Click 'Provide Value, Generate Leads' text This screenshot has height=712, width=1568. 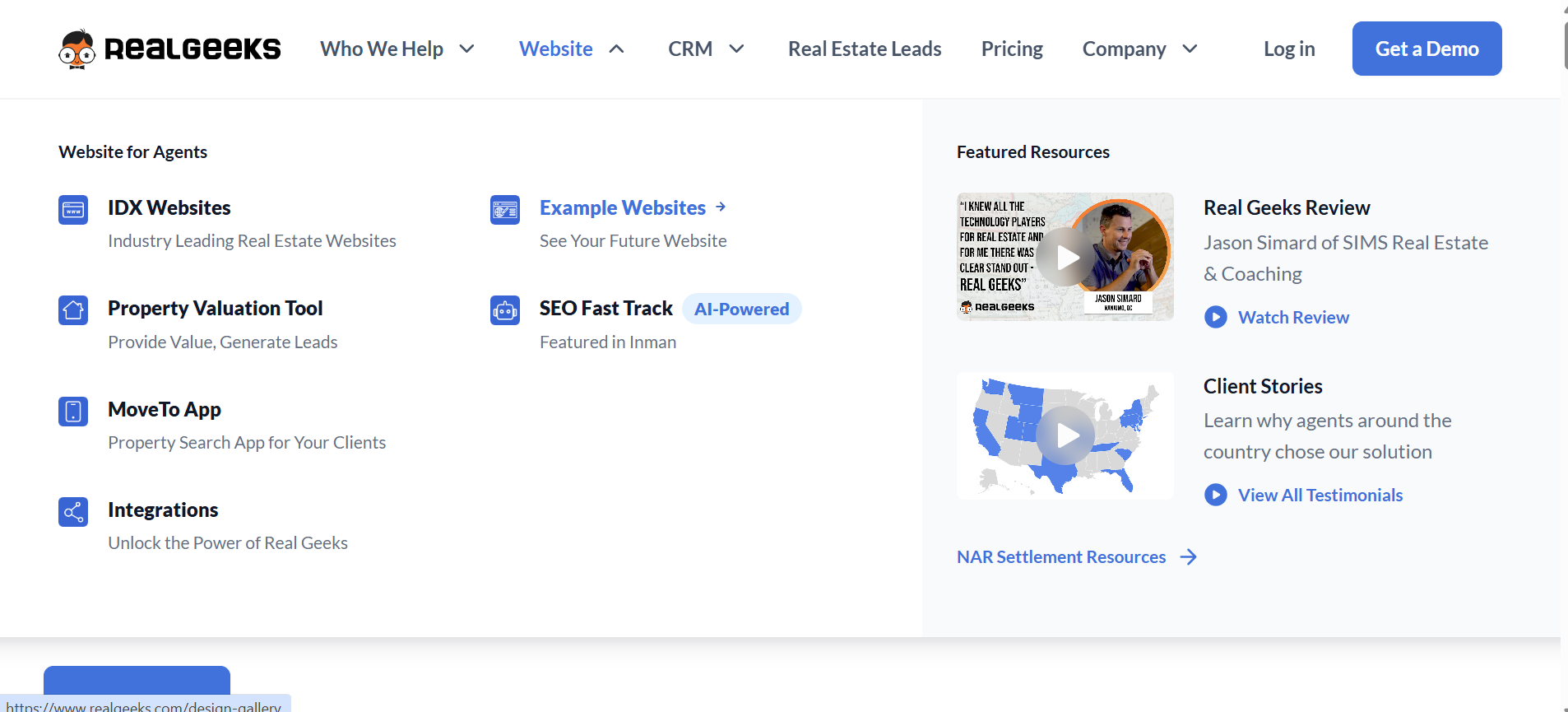click(222, 342)
